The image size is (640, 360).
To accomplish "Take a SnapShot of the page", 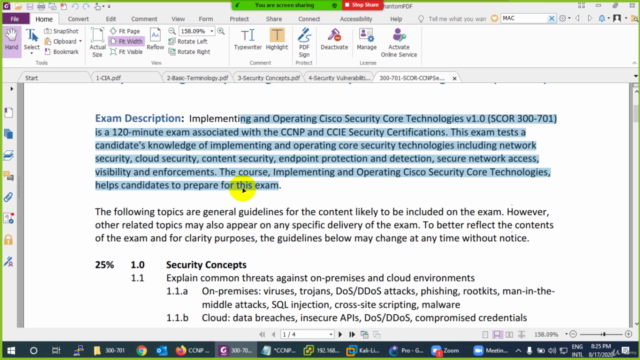I will click(61, 31).
